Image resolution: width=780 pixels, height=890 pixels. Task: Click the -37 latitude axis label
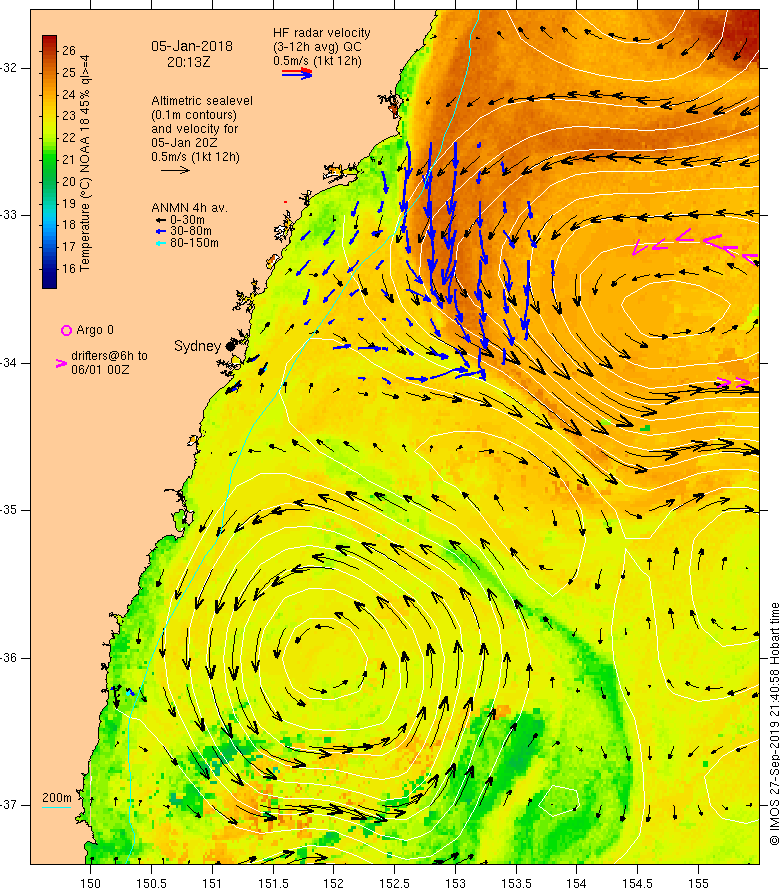pos(9,805)
